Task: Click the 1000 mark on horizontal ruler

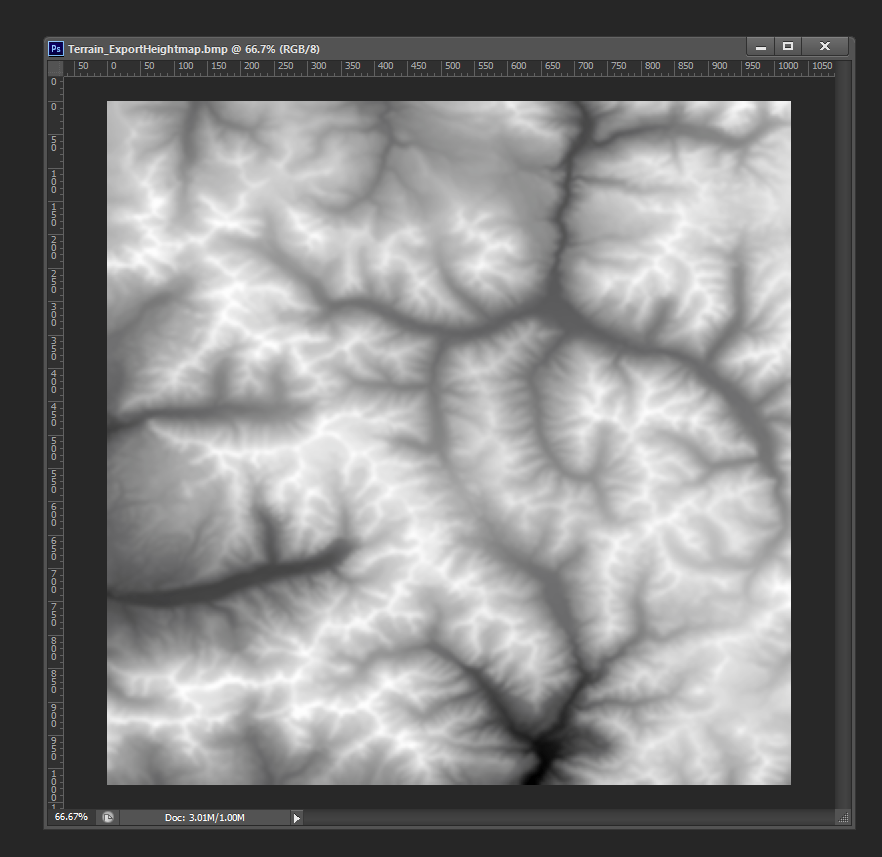Action: tap(788, 67)
